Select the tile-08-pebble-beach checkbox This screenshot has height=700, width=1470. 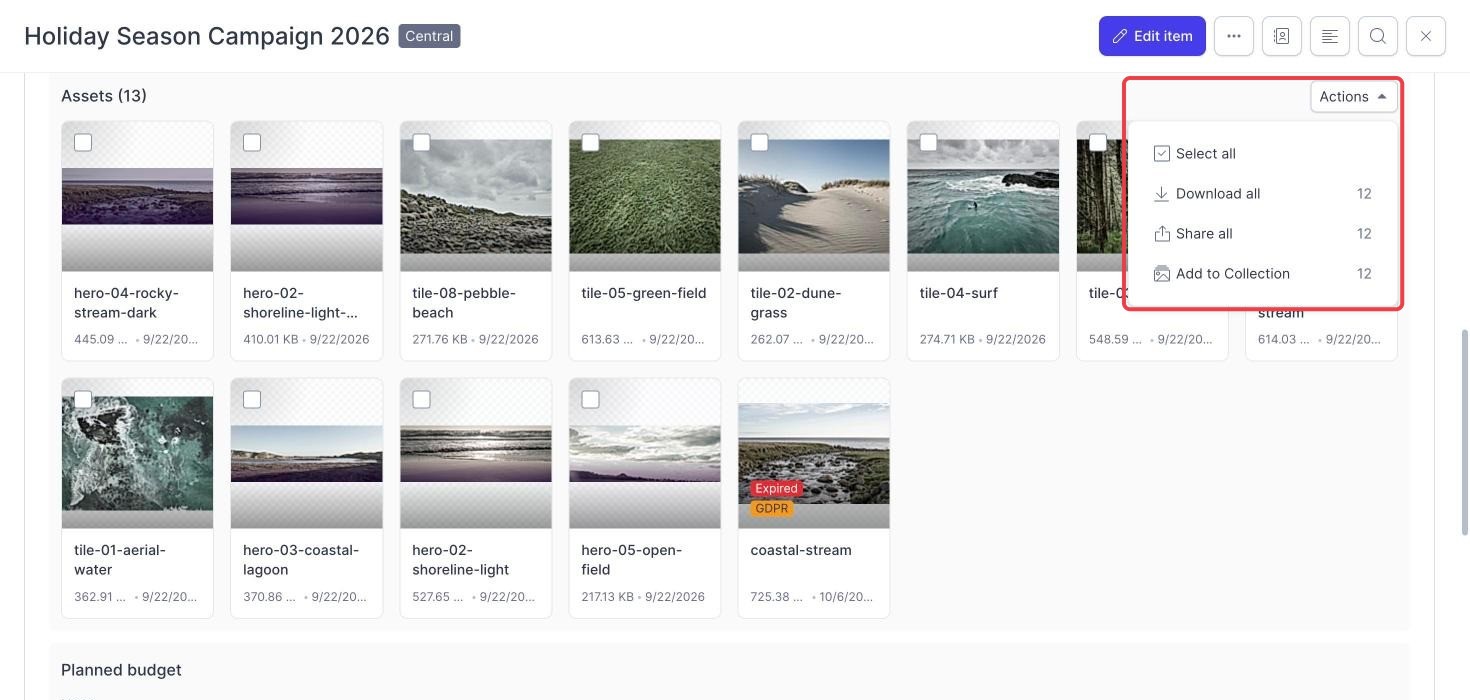(x=422, y=143)
